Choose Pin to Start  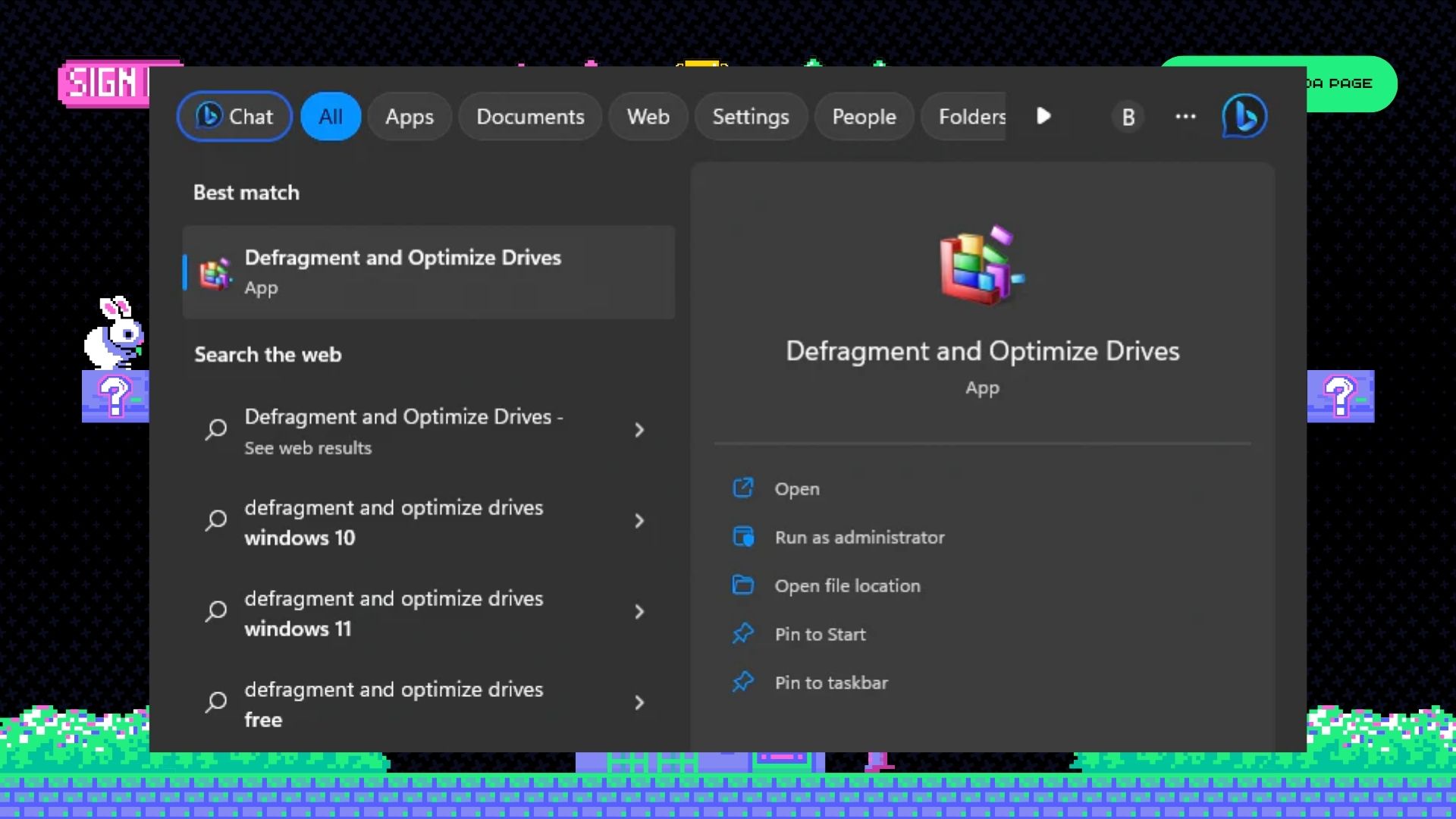click(820, 635)
